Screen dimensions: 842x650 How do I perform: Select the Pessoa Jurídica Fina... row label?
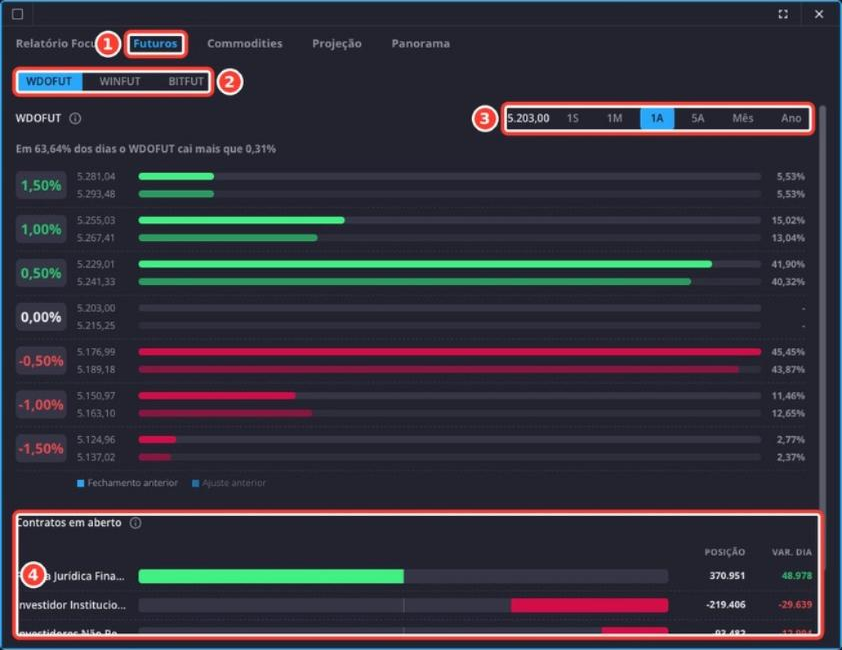click(x=72, y=576)
